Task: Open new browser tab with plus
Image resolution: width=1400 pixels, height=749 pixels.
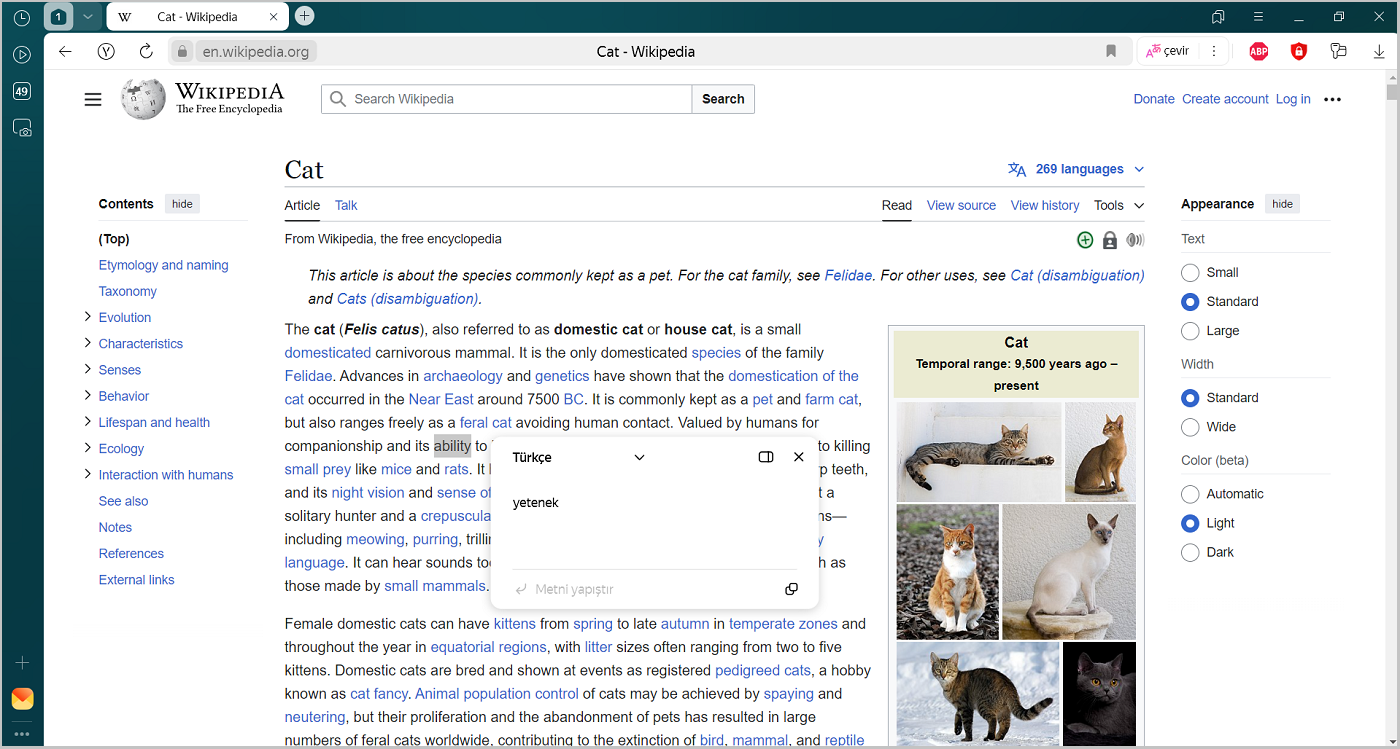Action: pyautogui.click(x=305, y=16)
